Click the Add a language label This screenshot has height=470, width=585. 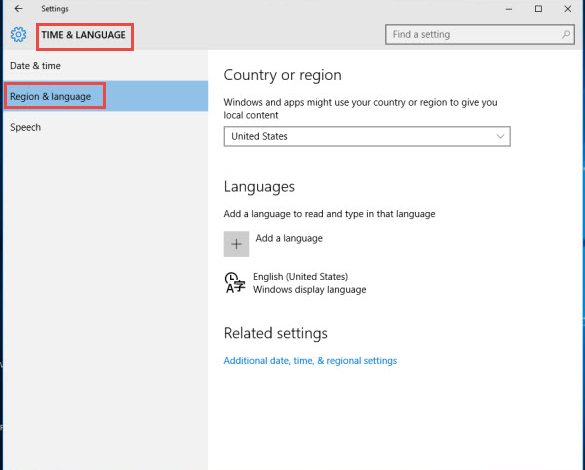(289, 238)
